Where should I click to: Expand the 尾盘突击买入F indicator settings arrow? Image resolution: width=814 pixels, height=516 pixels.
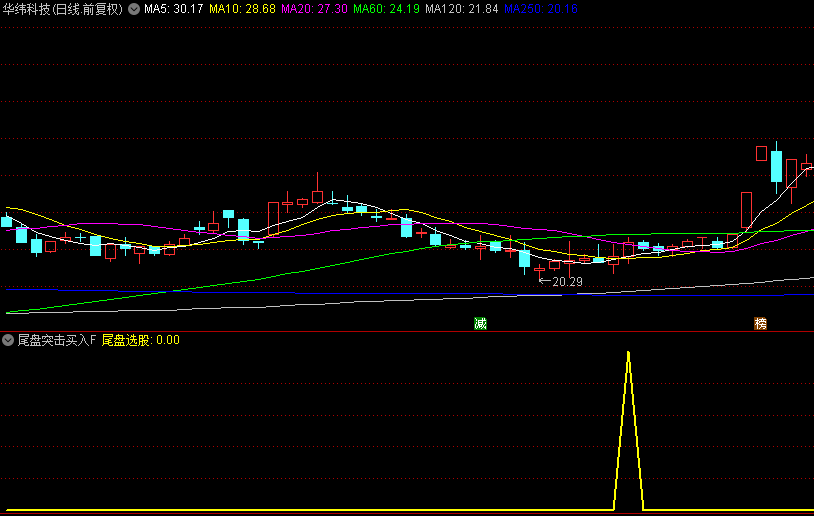pos(8,341)
